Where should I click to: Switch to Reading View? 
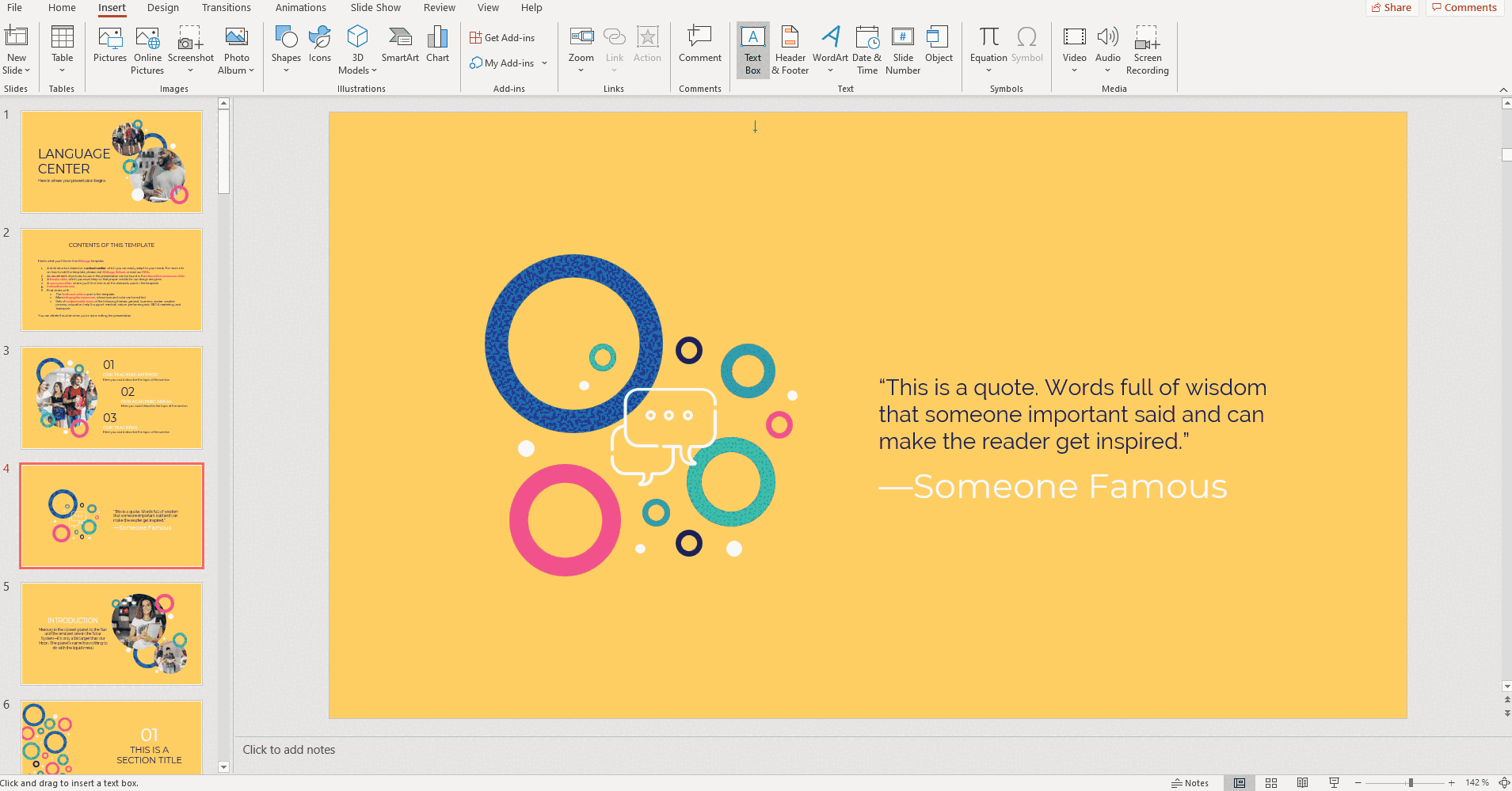pos(1302,783)
